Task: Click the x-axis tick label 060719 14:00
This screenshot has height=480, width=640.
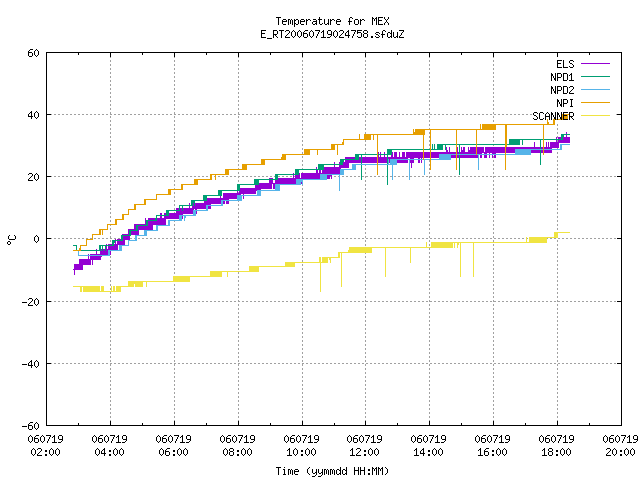Action: pyautogui.click(x=429, y=446)
